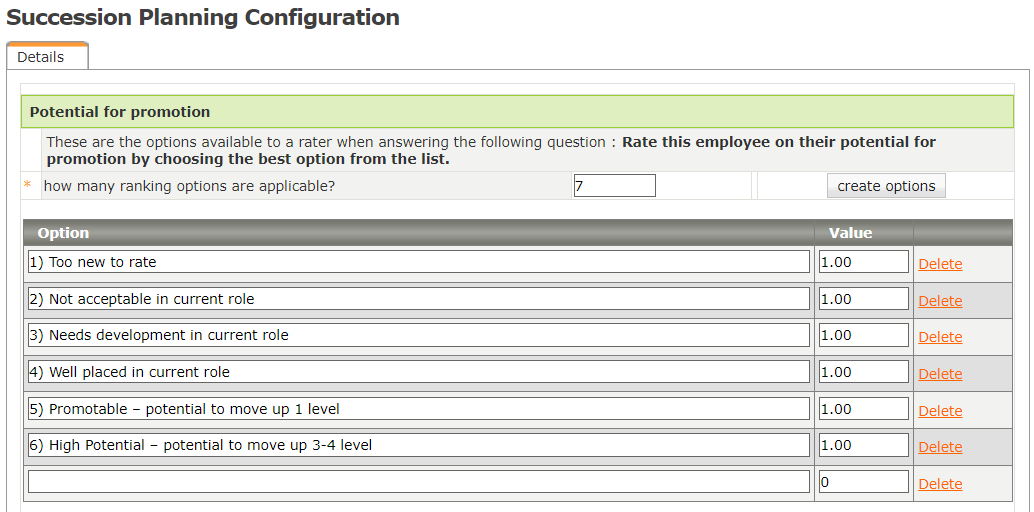Open the Details tab
Image resolution: width=1034 pixels, height=512 pixels.
click(41, 57)
